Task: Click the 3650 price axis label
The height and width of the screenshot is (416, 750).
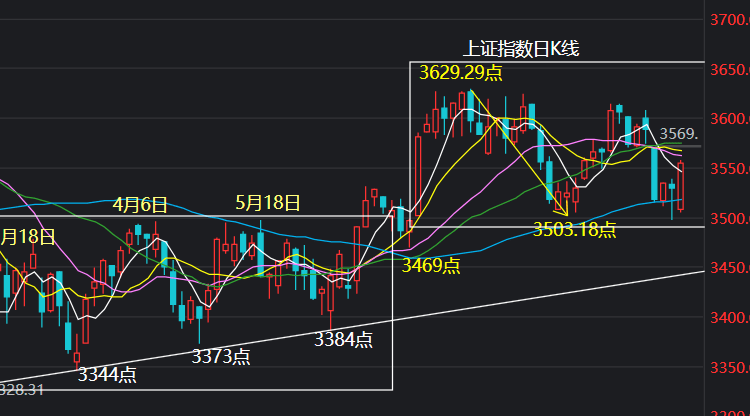Action: tap(730, 70)
